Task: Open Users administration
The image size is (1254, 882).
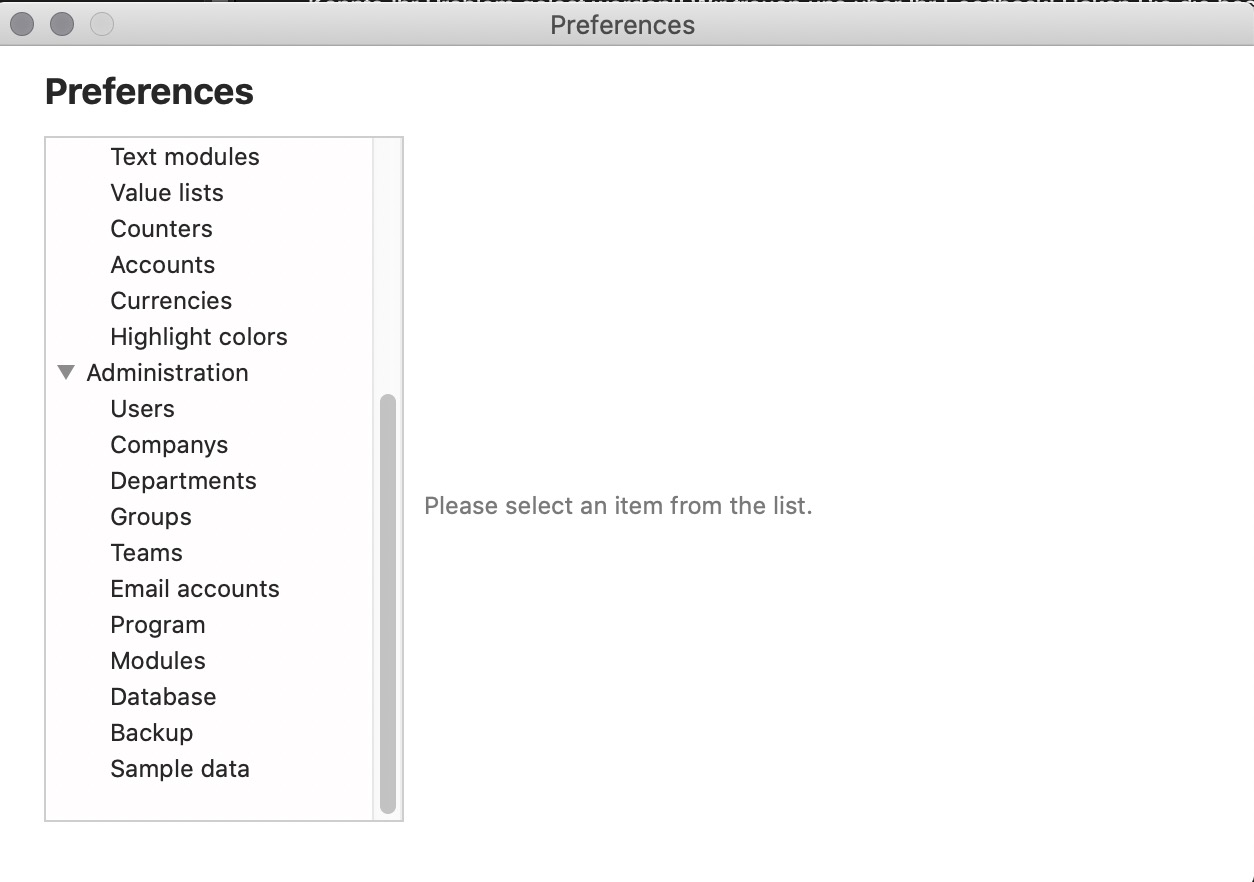Action: coord(142,409)
